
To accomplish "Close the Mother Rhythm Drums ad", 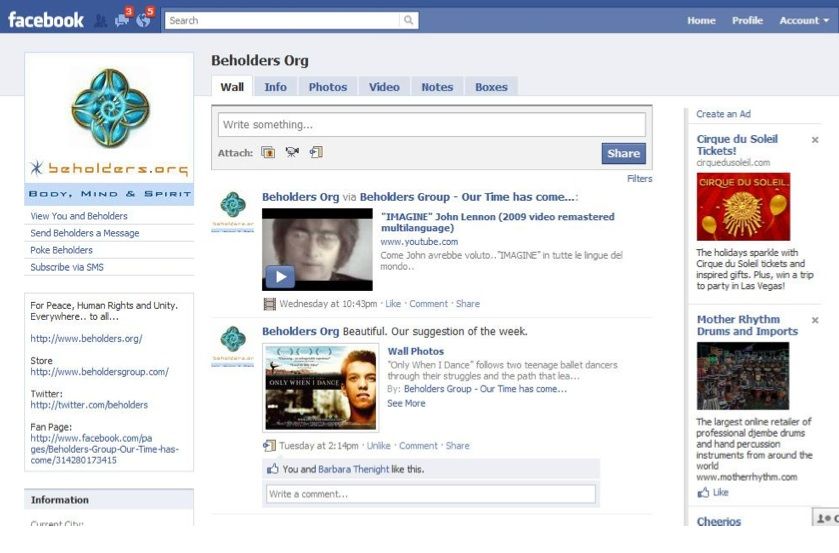I will pos(815,320).
